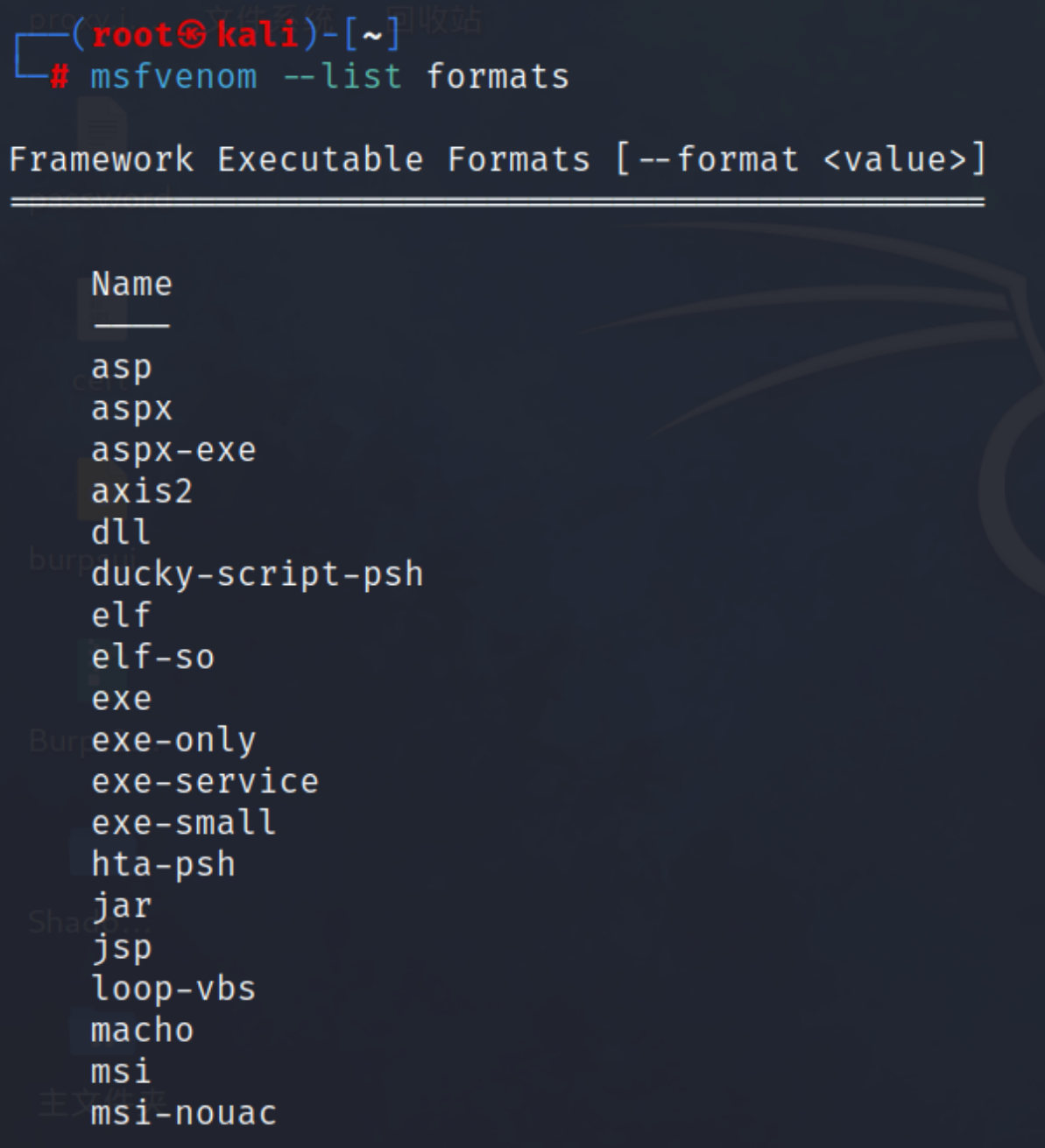
Task: Select the hta-psh format entry
Action: coord(164,865)
